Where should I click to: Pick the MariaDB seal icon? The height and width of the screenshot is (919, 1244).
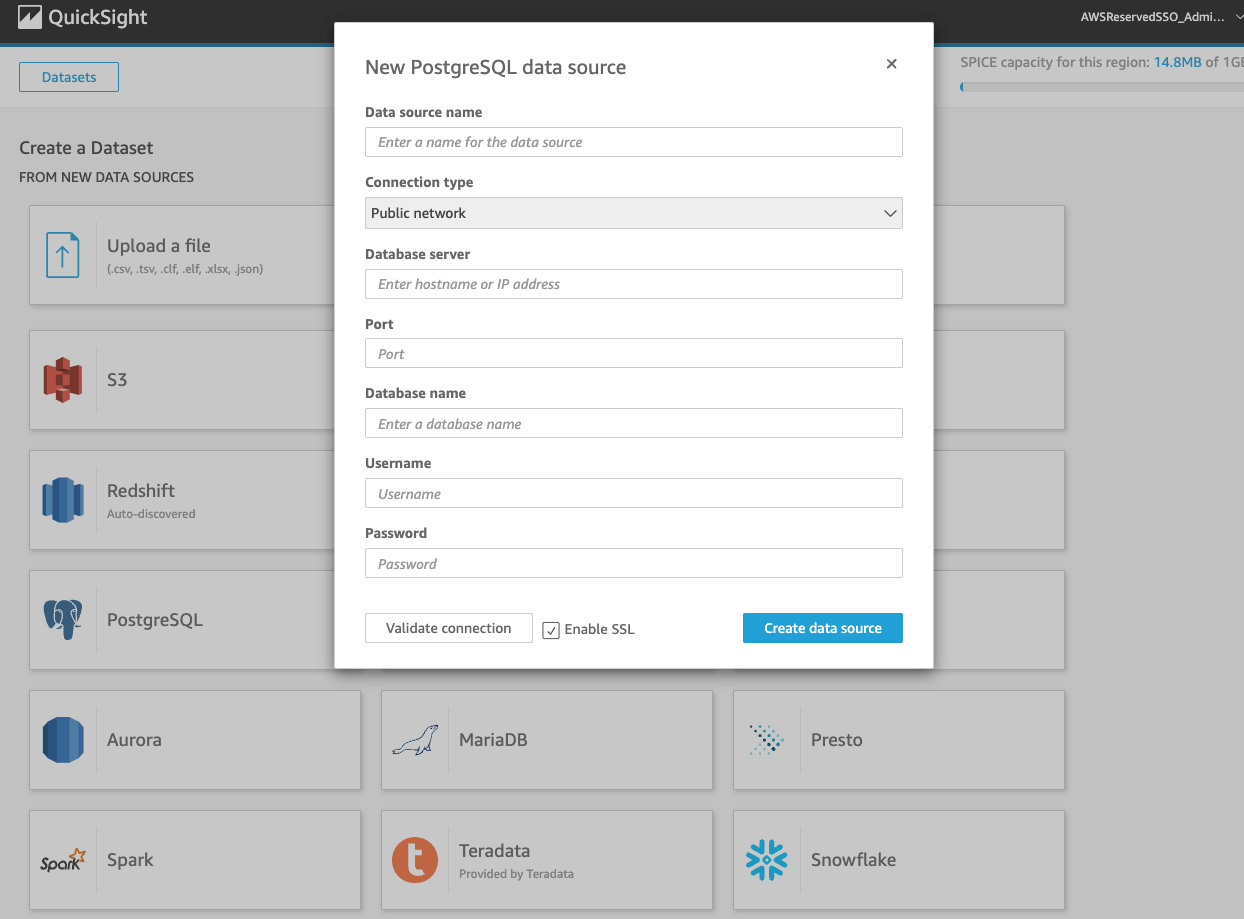[x=414, y=740]
